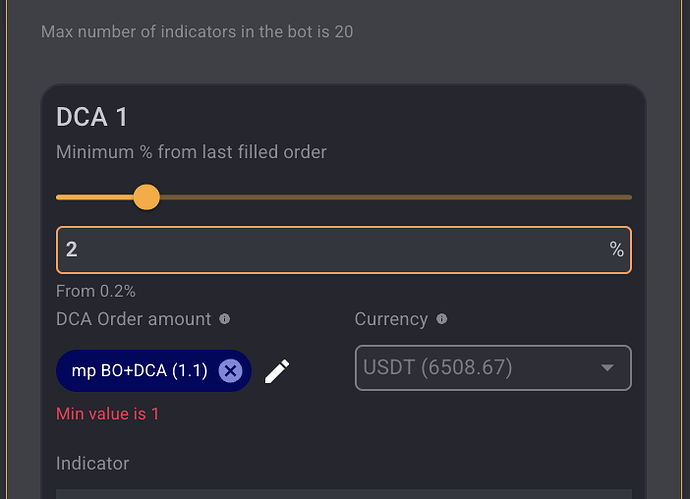Image resolution: width=690 pixels, height=499 pixels.
Task: Expand the Currency dropdown arrow
Action: pyautogui.click(x=607, y=367)
